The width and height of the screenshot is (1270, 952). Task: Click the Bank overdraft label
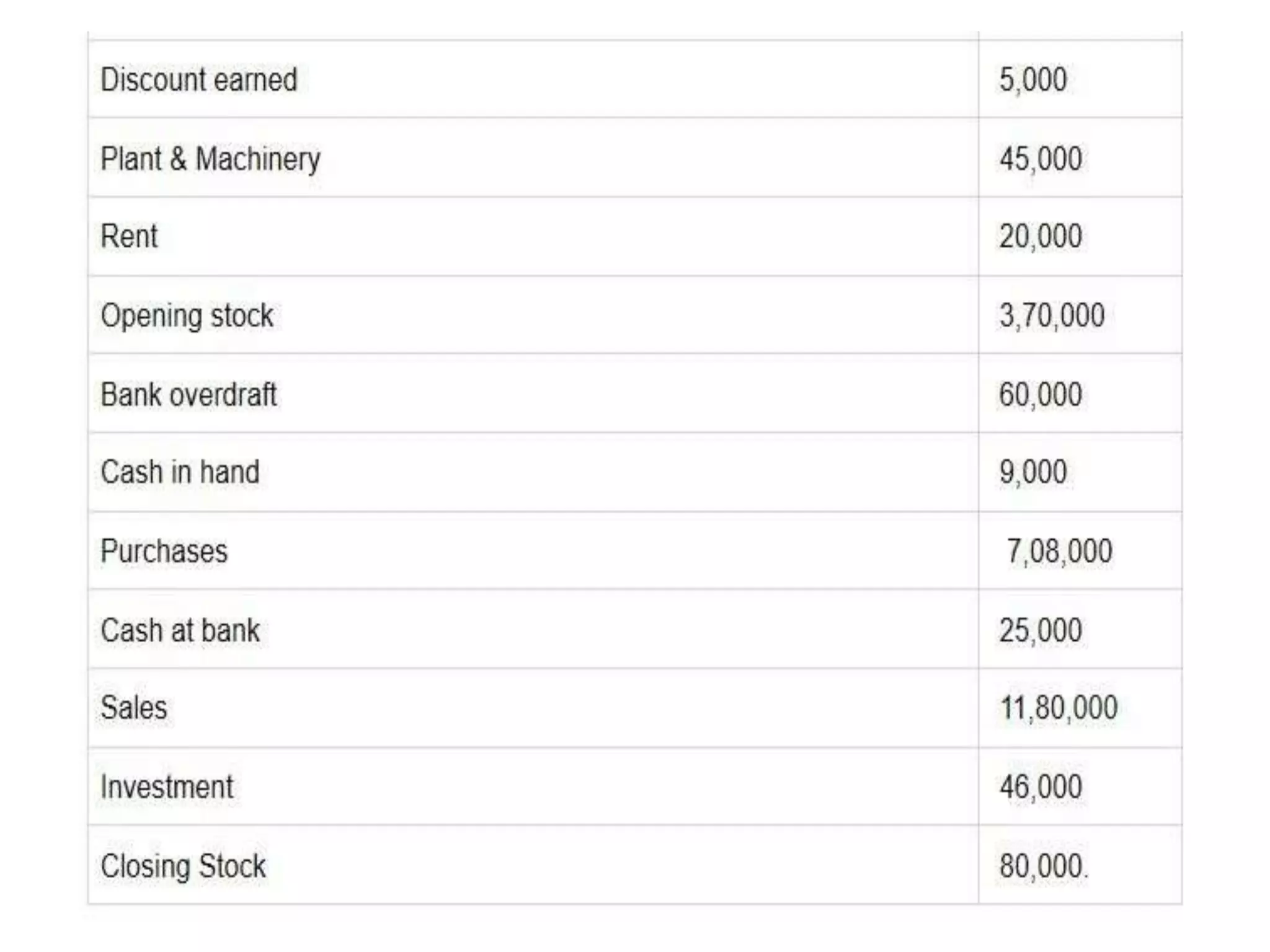click(189, 395)
